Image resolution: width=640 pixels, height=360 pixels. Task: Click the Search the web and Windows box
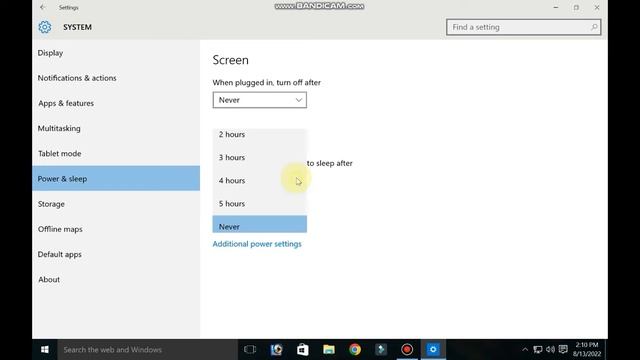tap(147, 350)
